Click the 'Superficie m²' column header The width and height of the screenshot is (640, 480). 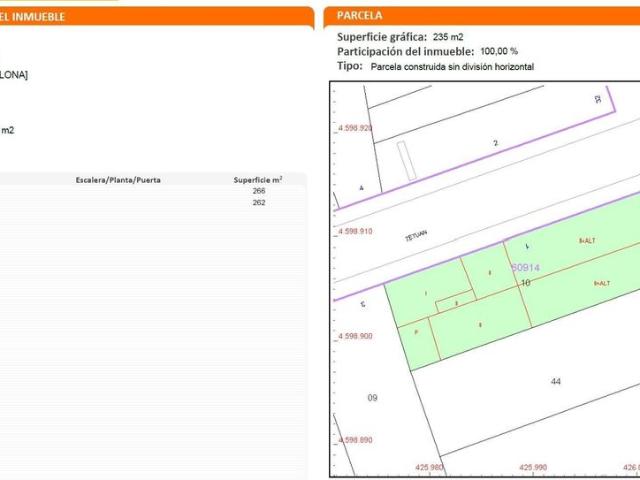click(258, 180)
